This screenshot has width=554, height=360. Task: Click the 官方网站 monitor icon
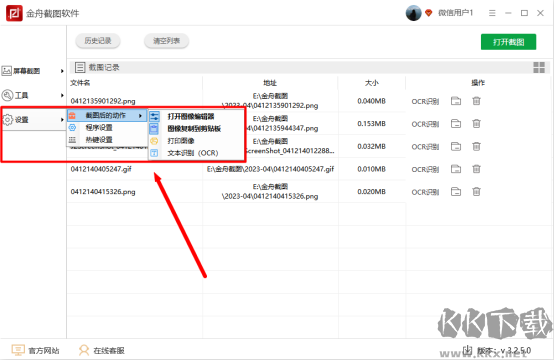tap(18, 350)
